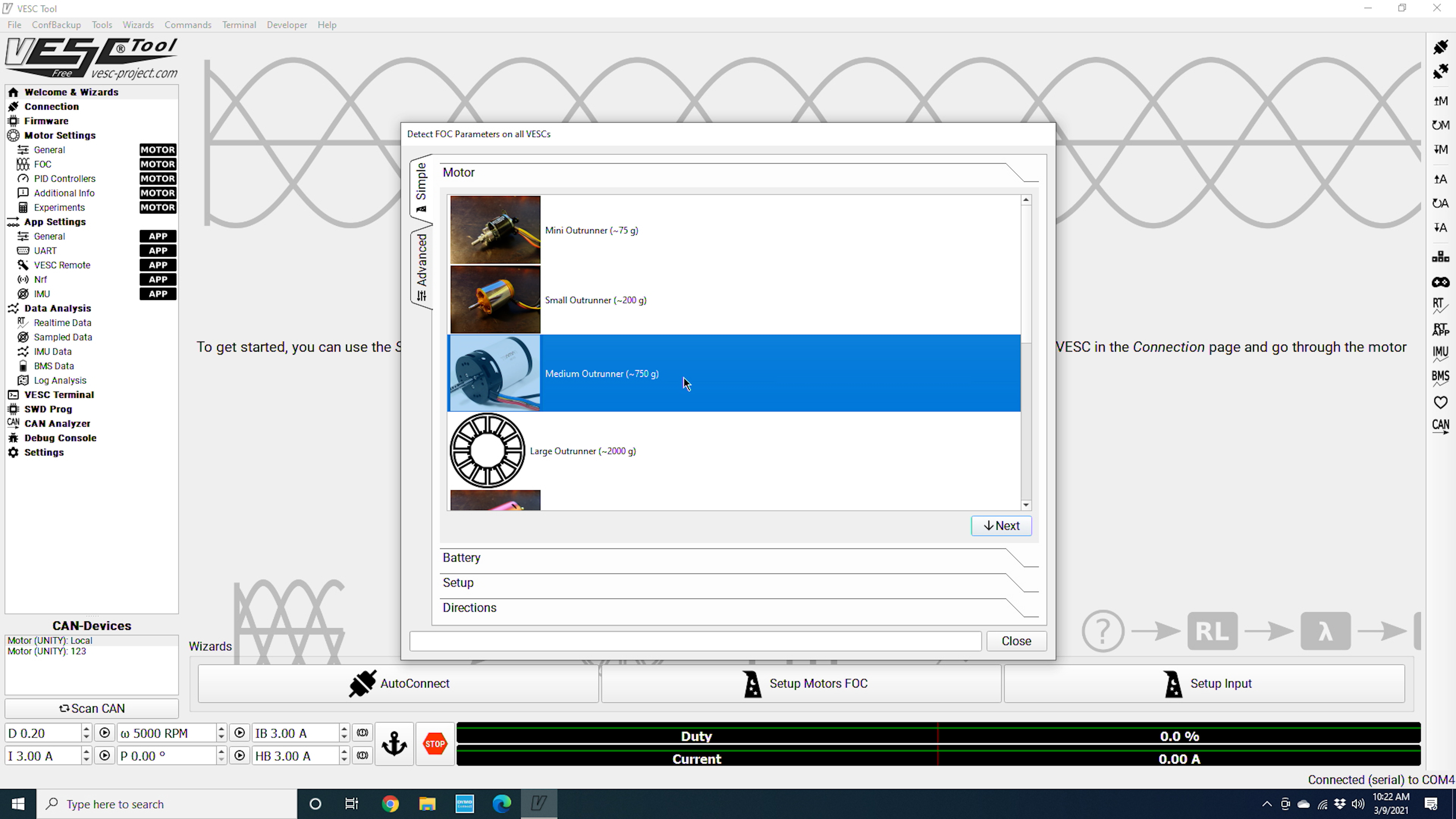Open the Wizards menu
The width and height of the screenshot is (1456, 819).
click(138, 25)
